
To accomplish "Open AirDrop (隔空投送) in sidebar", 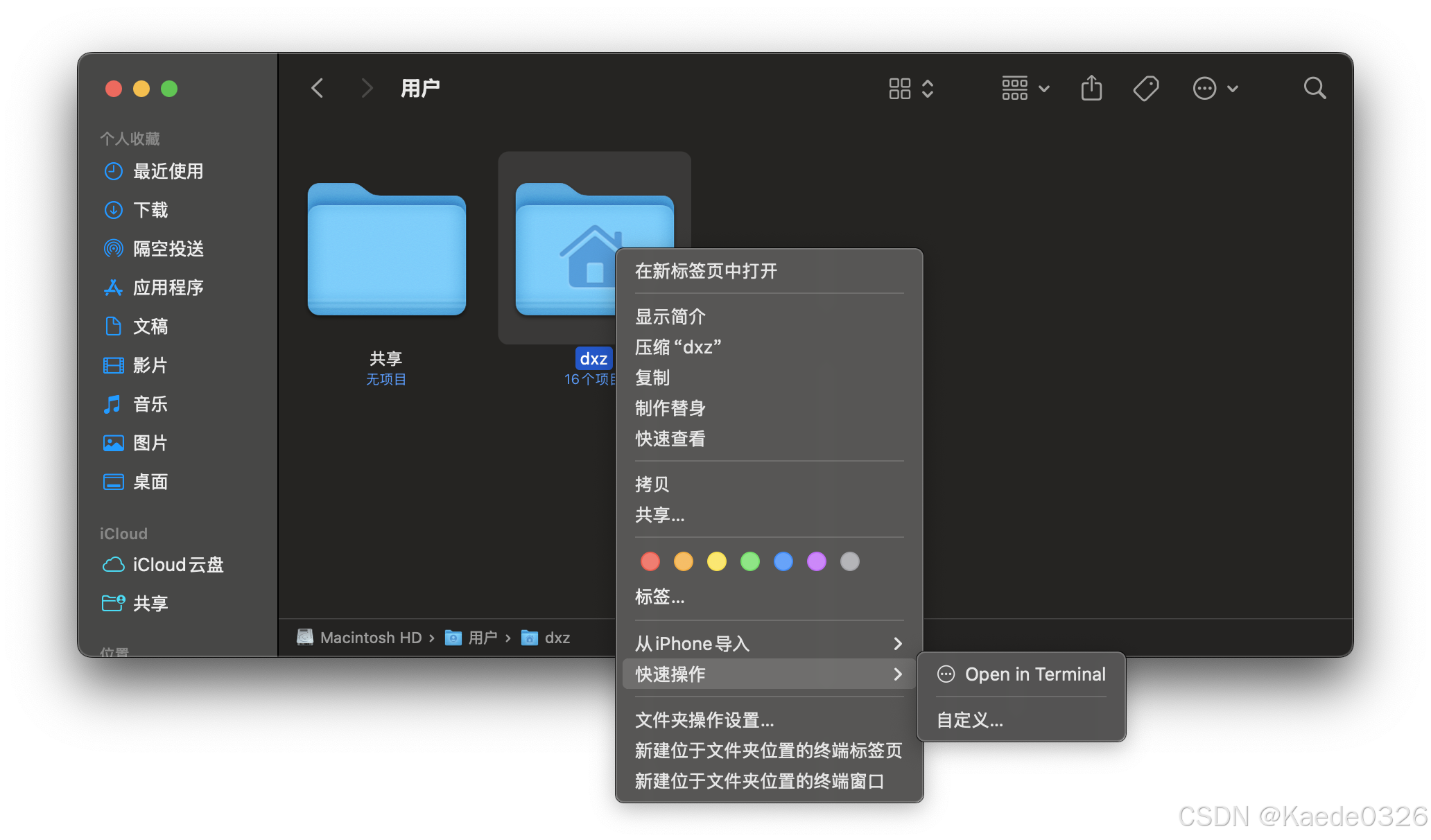I will tap(168, 249).
